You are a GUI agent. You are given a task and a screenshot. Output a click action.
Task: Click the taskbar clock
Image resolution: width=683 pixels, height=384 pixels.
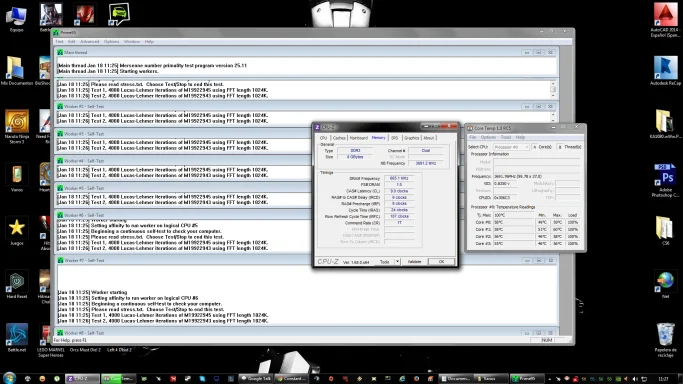pyautogui.click(x=663, y=379)
